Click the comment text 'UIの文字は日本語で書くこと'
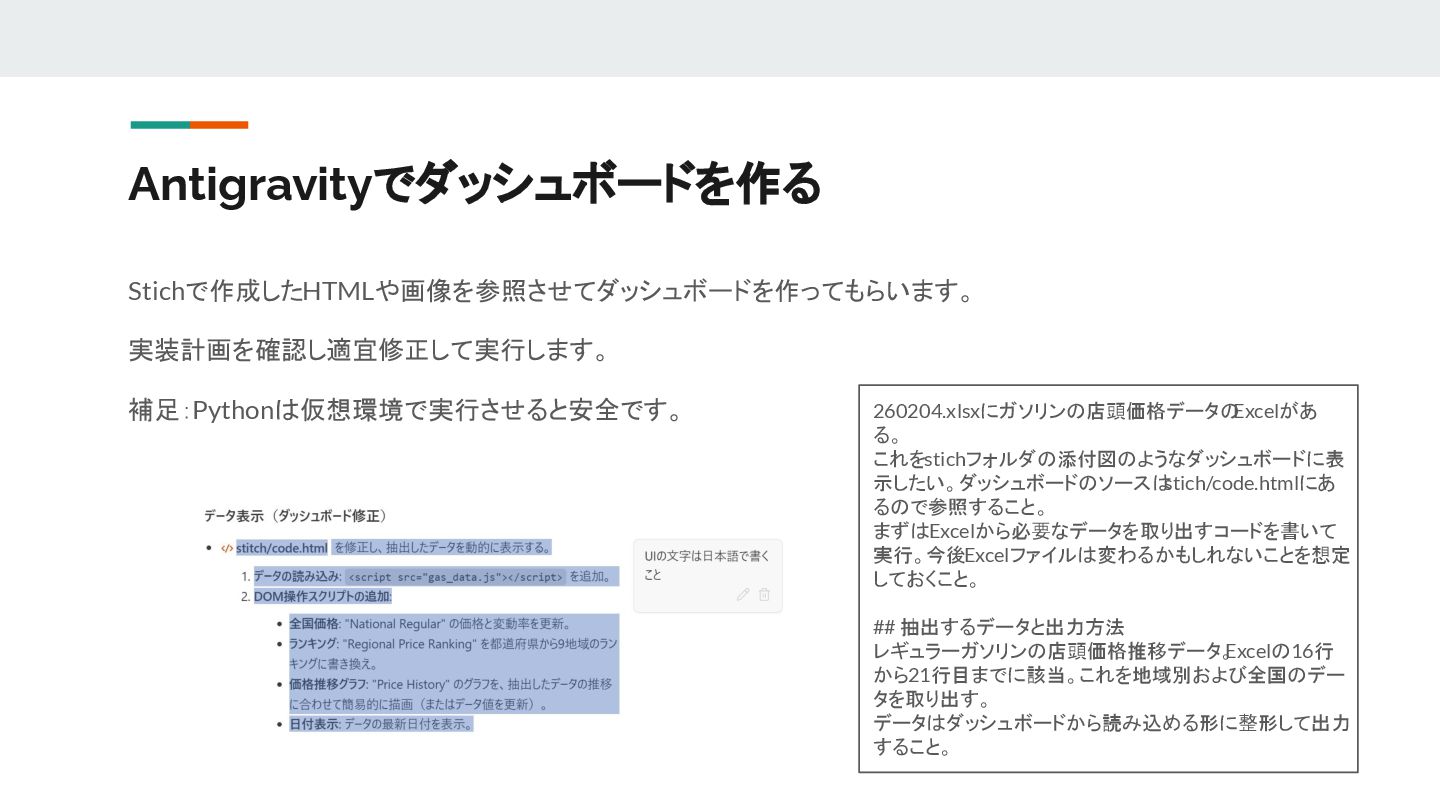This screenshot has width=1440, height=810. point(707,565)
